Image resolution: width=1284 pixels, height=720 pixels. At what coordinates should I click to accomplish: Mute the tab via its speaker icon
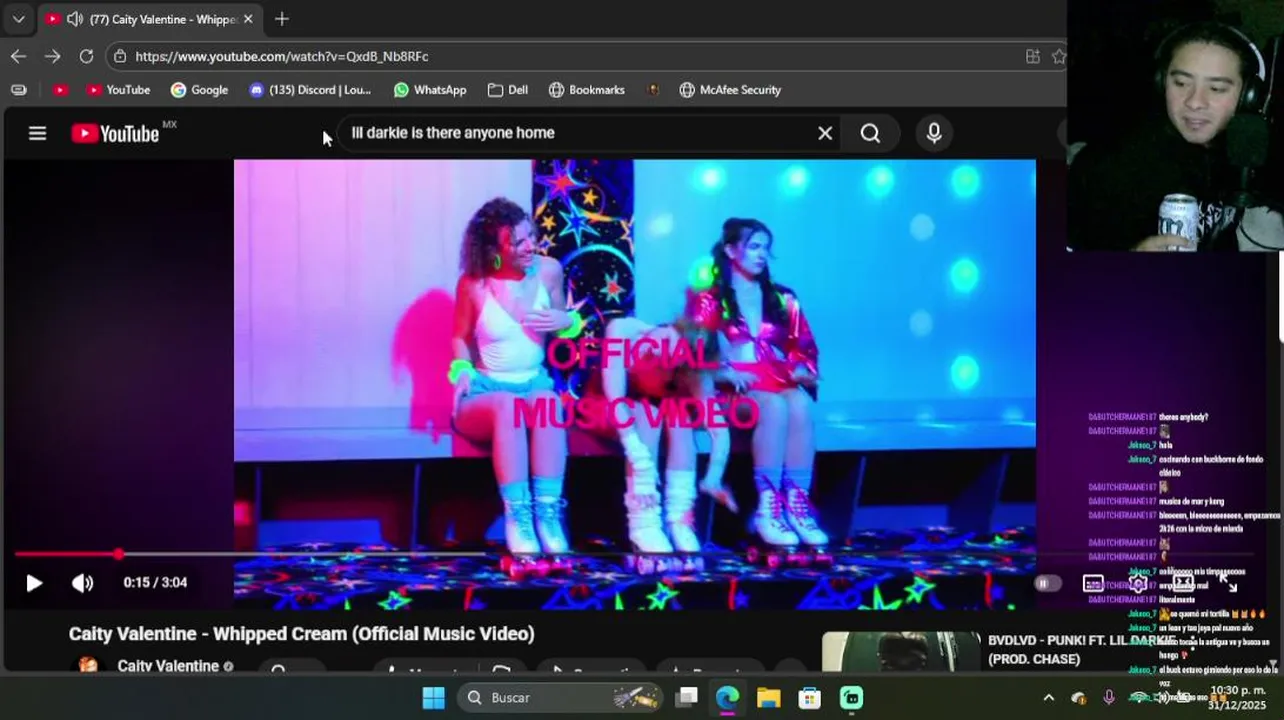tap(75, 19)
